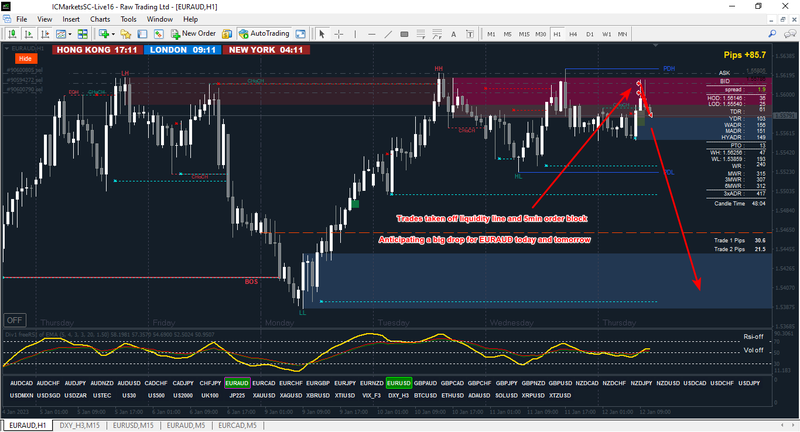Open the tile windows icon
Image resolution: width=800 pixels, height=432 pixels.
82,34
